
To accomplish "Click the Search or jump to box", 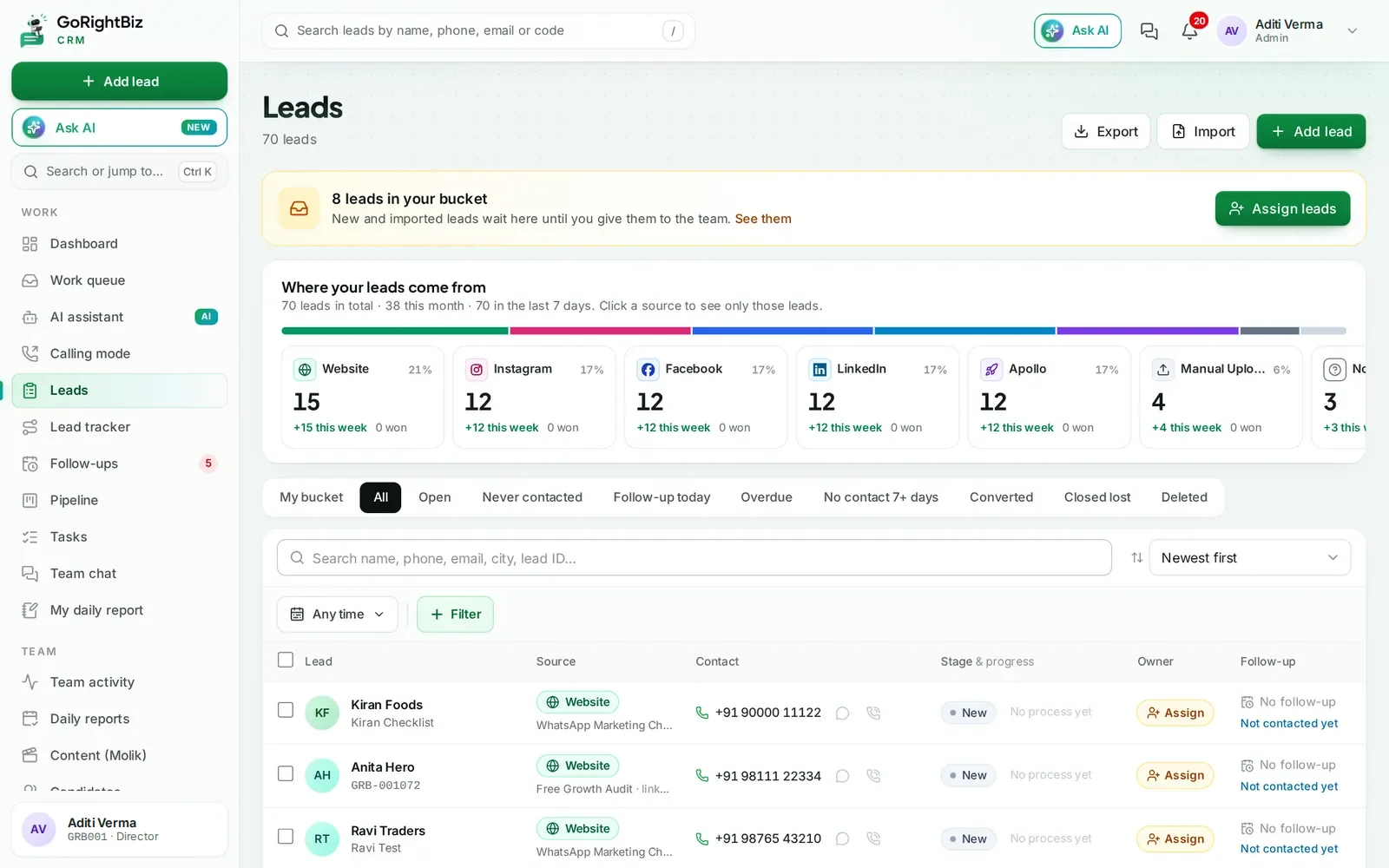I will coord(120,171).
